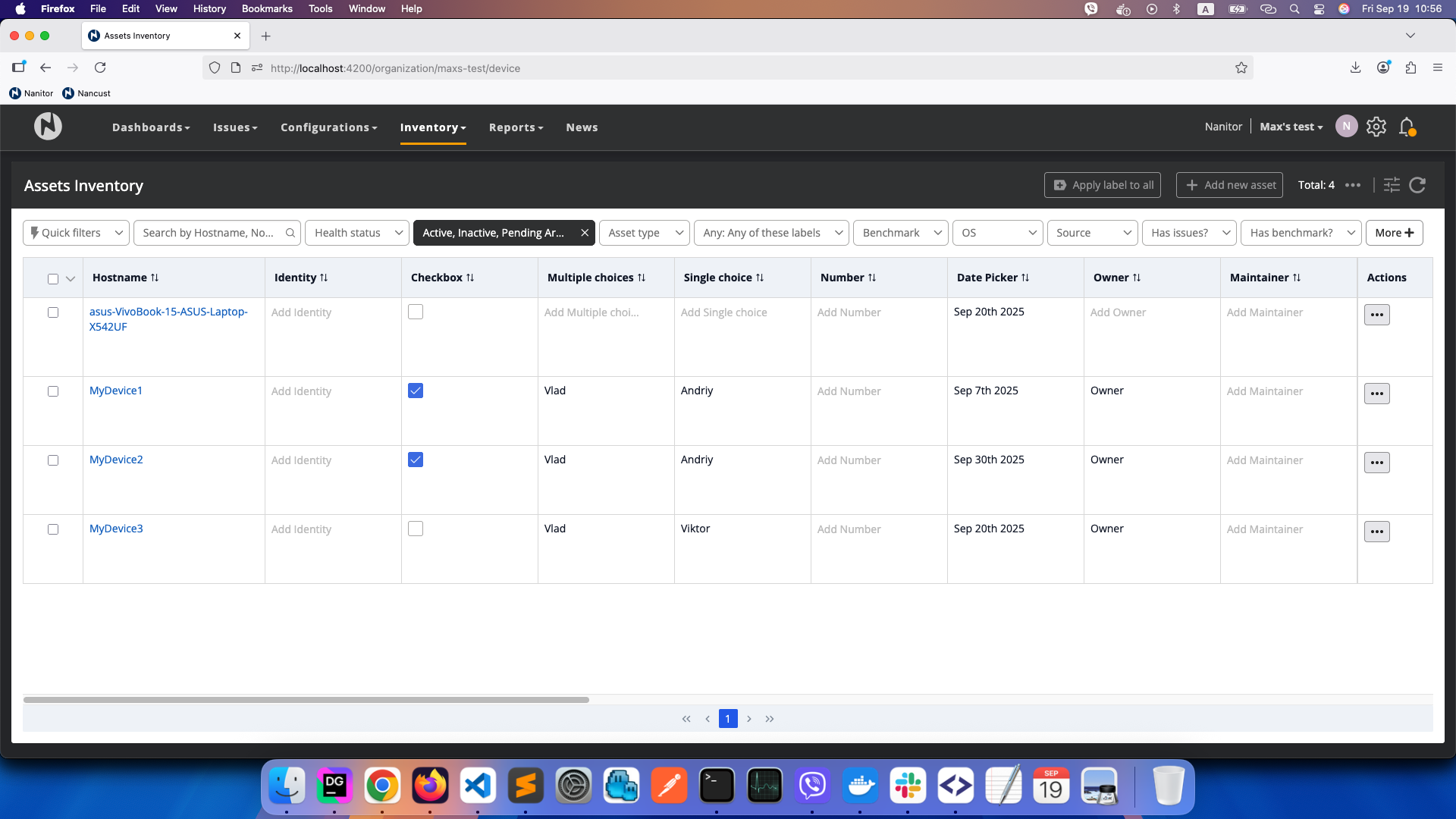Click the refresh icon in Assets Inventory header
The image size is (1456, 819).
click(1417, 185)
